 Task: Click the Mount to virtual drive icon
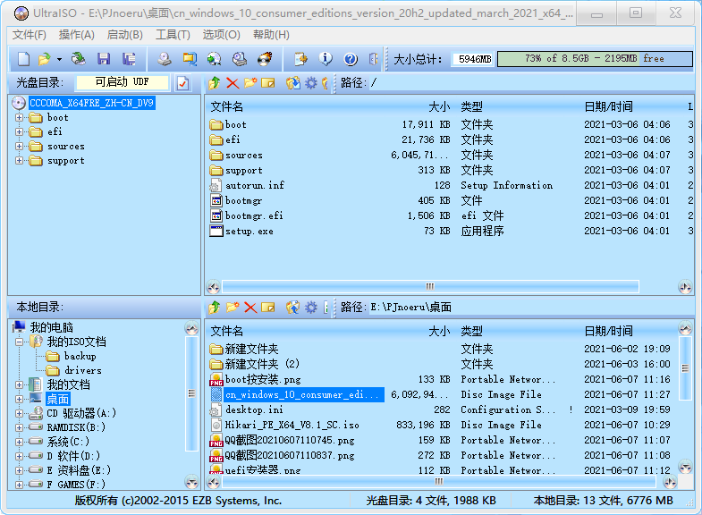(240, 59)
